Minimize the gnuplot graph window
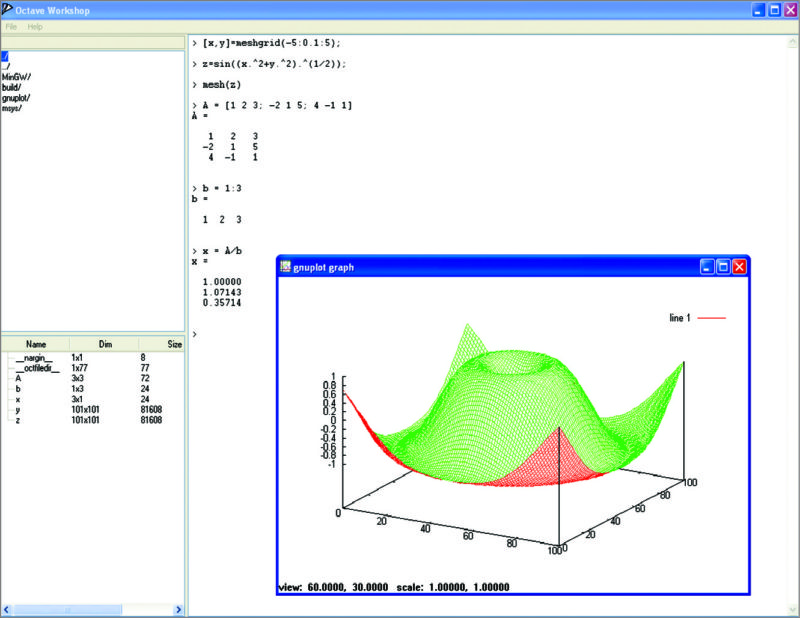 point(707,267)
